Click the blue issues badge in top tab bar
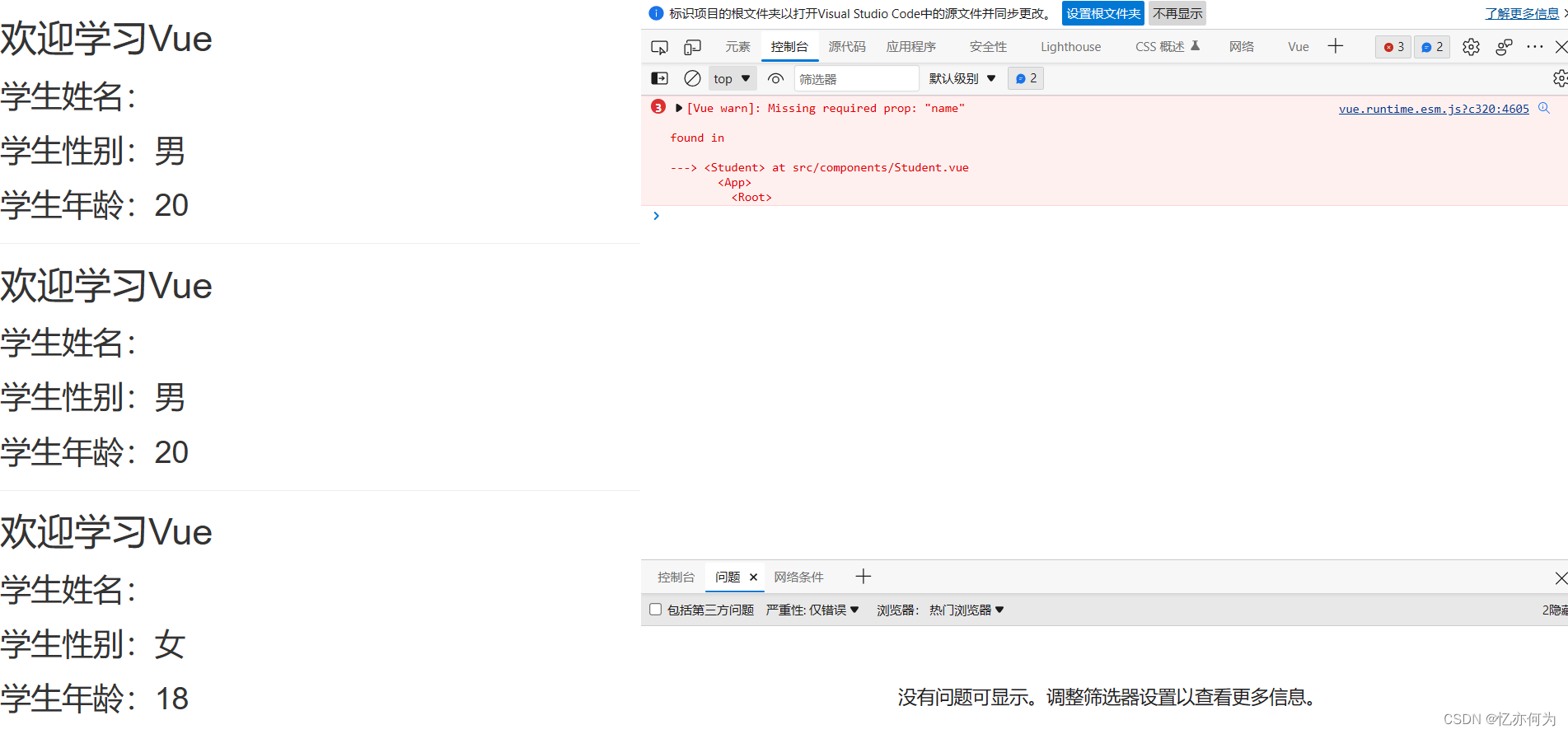Viewport: 1568px width, 734px height. (1432, 47)
